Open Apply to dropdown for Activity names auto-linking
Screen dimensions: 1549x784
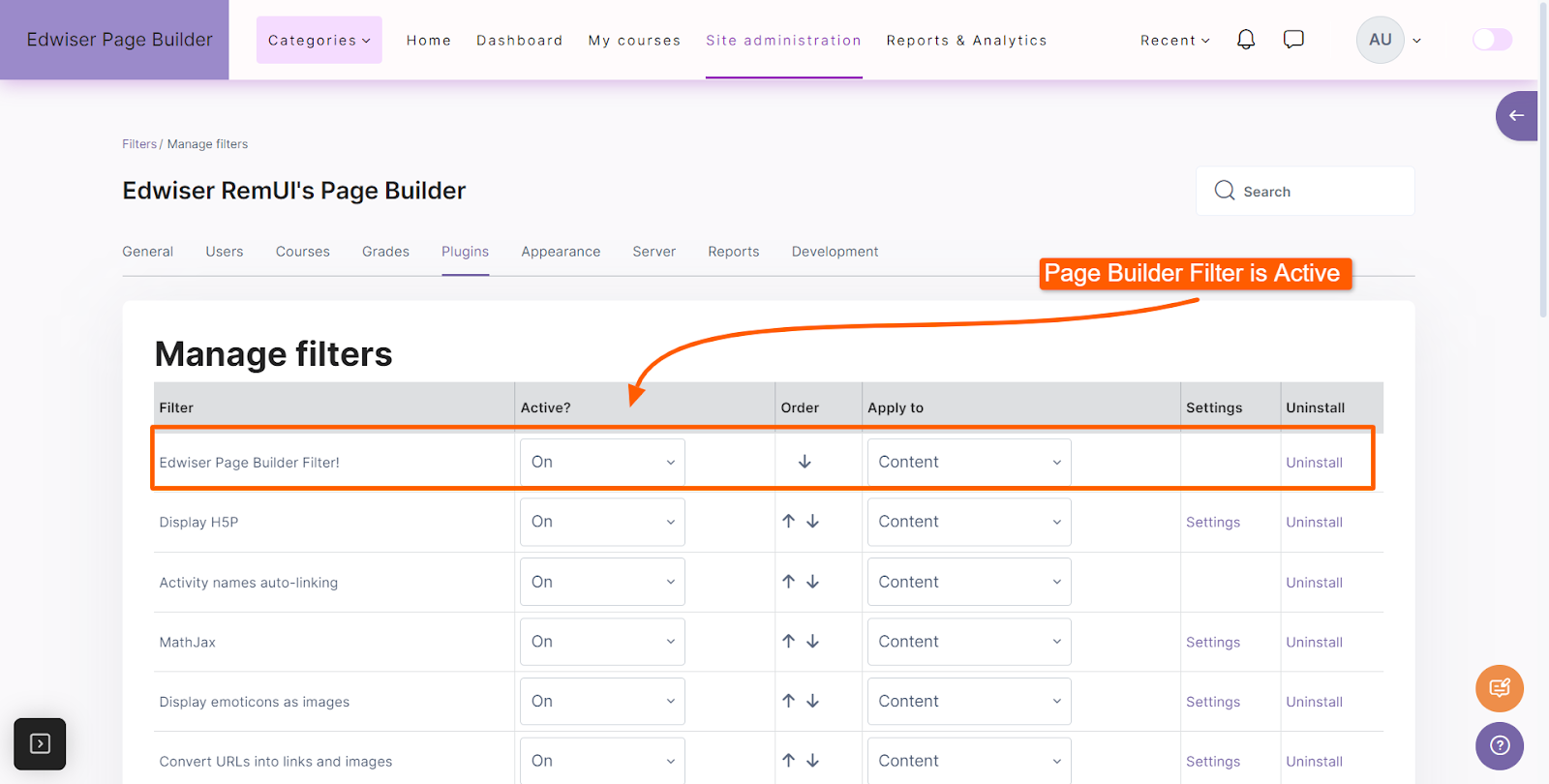coord(969,582)
